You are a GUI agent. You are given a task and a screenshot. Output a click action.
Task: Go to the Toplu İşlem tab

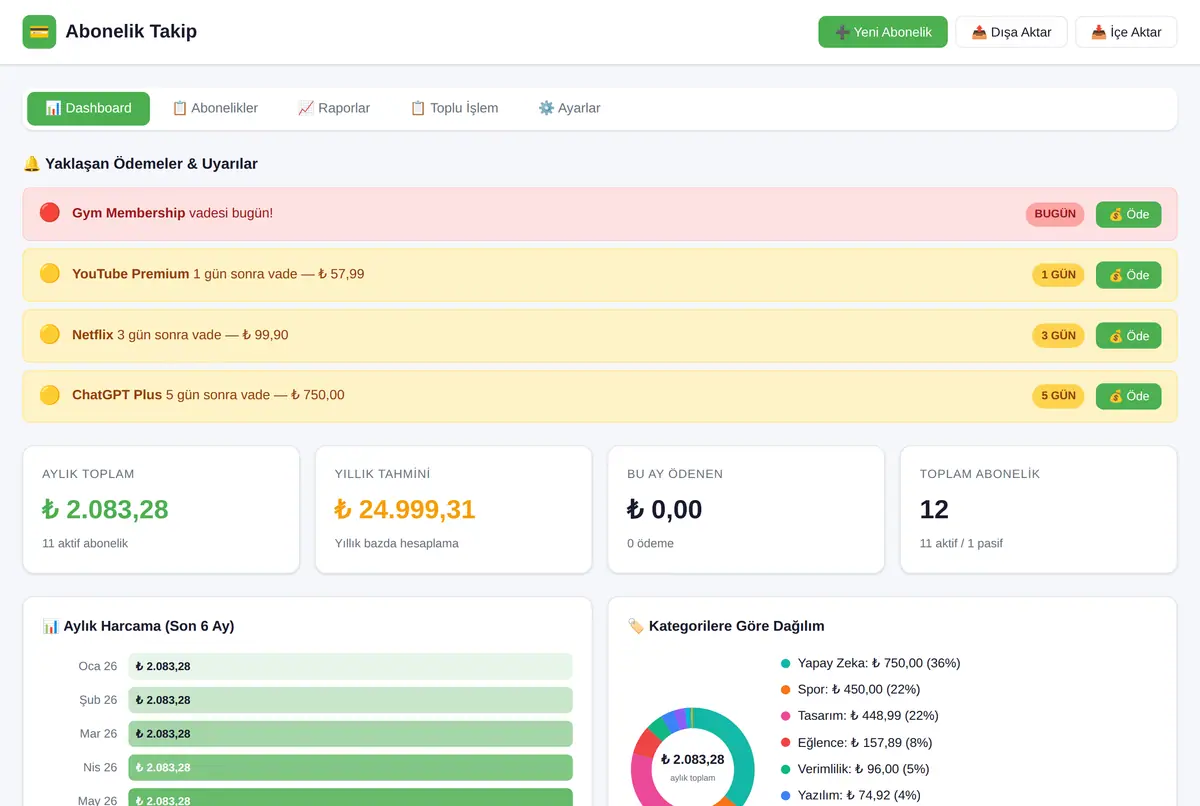[x=454, y=108]
